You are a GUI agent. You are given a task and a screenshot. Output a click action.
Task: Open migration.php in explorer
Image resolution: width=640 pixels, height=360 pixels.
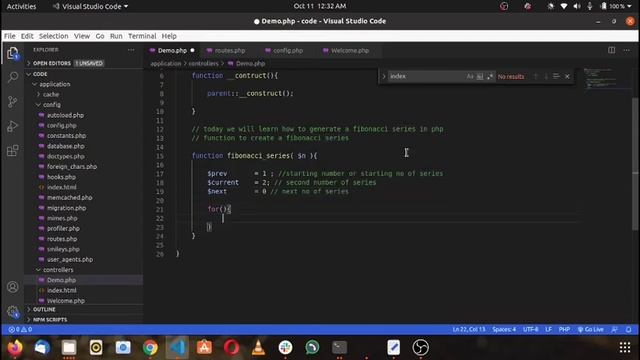coord(67,208)
